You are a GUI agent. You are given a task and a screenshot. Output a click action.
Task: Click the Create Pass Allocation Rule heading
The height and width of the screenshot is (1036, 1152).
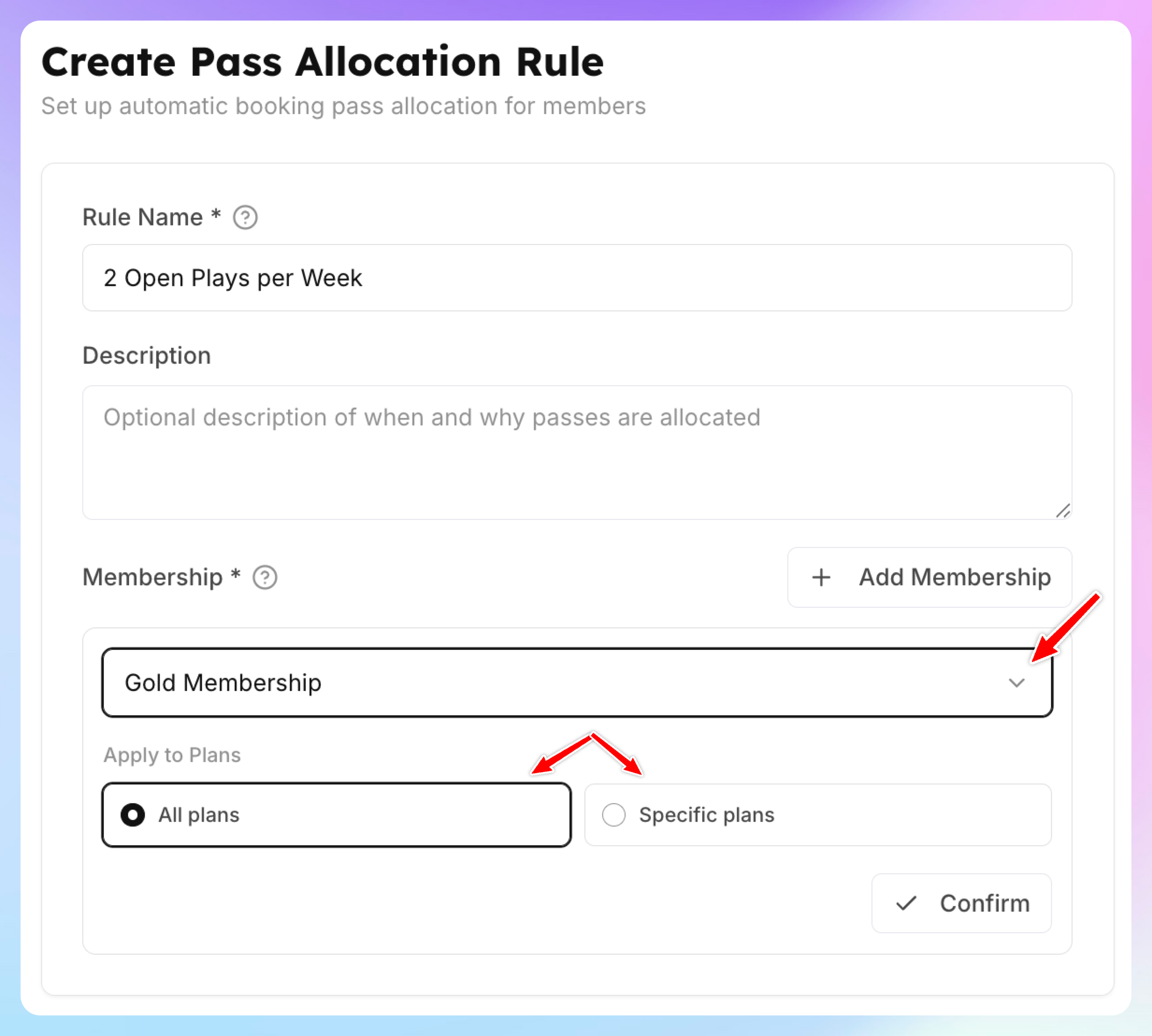(323, 61)
